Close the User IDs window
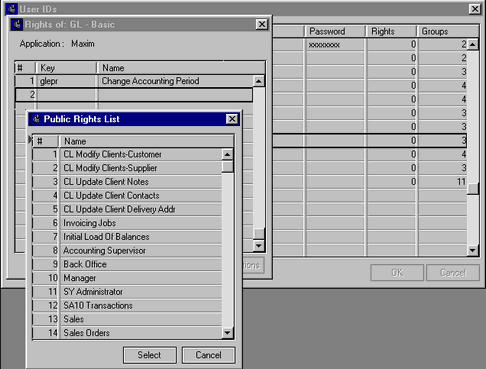Viewport: 486px width, 369px height. 475,9
